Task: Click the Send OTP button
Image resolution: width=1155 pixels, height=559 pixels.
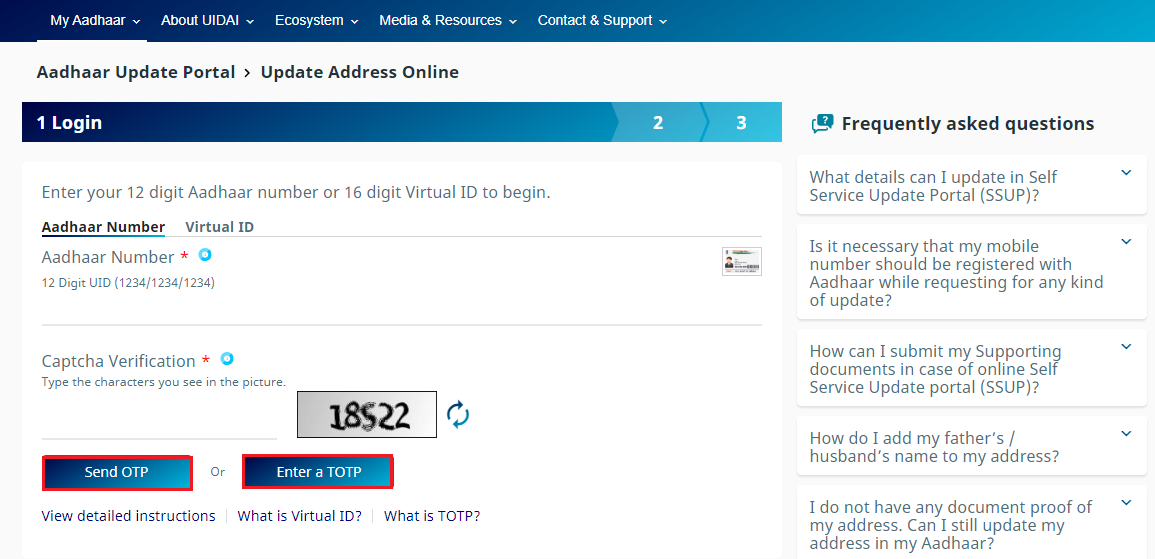Action: point(117,472)
